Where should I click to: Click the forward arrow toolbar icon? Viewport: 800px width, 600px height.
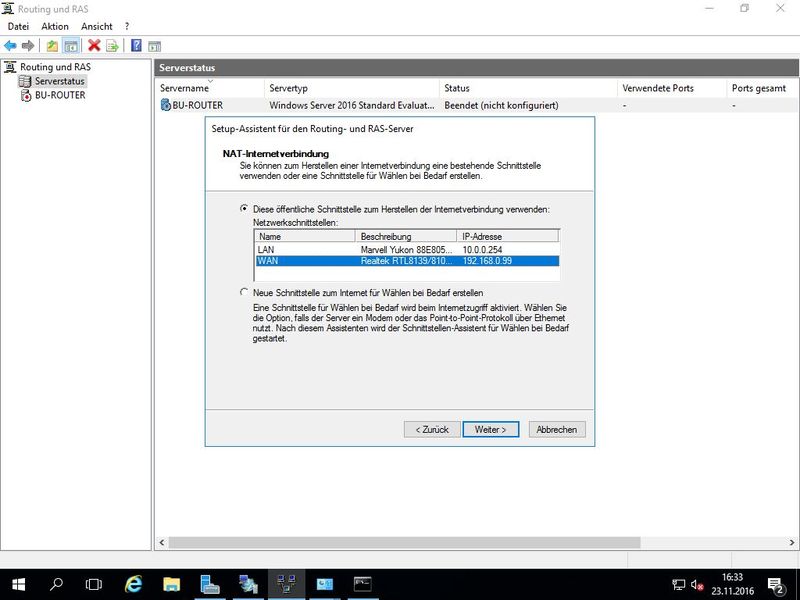coord(28,46)
